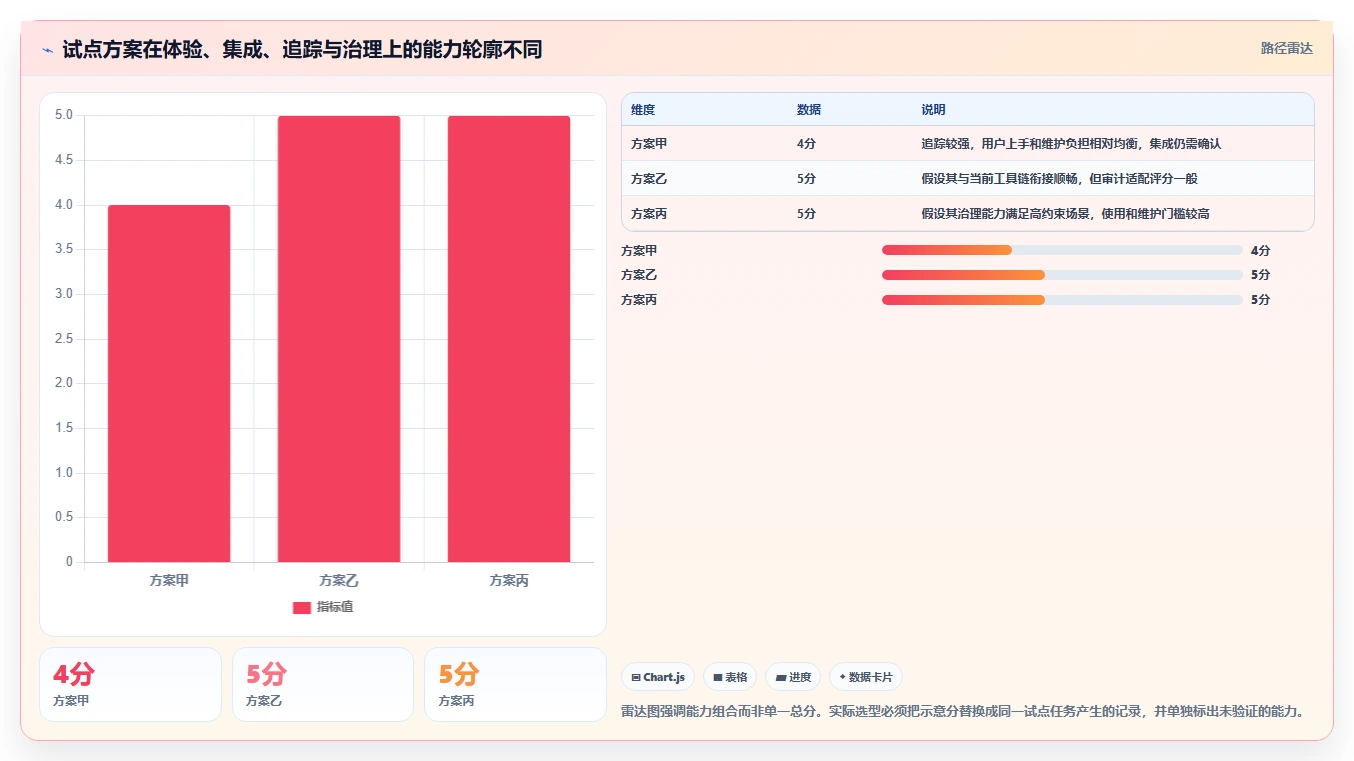The width and height of the screenshot is (1354, 761).
Task: Click the 方案乙 progress row label
Action: (639, 275)
